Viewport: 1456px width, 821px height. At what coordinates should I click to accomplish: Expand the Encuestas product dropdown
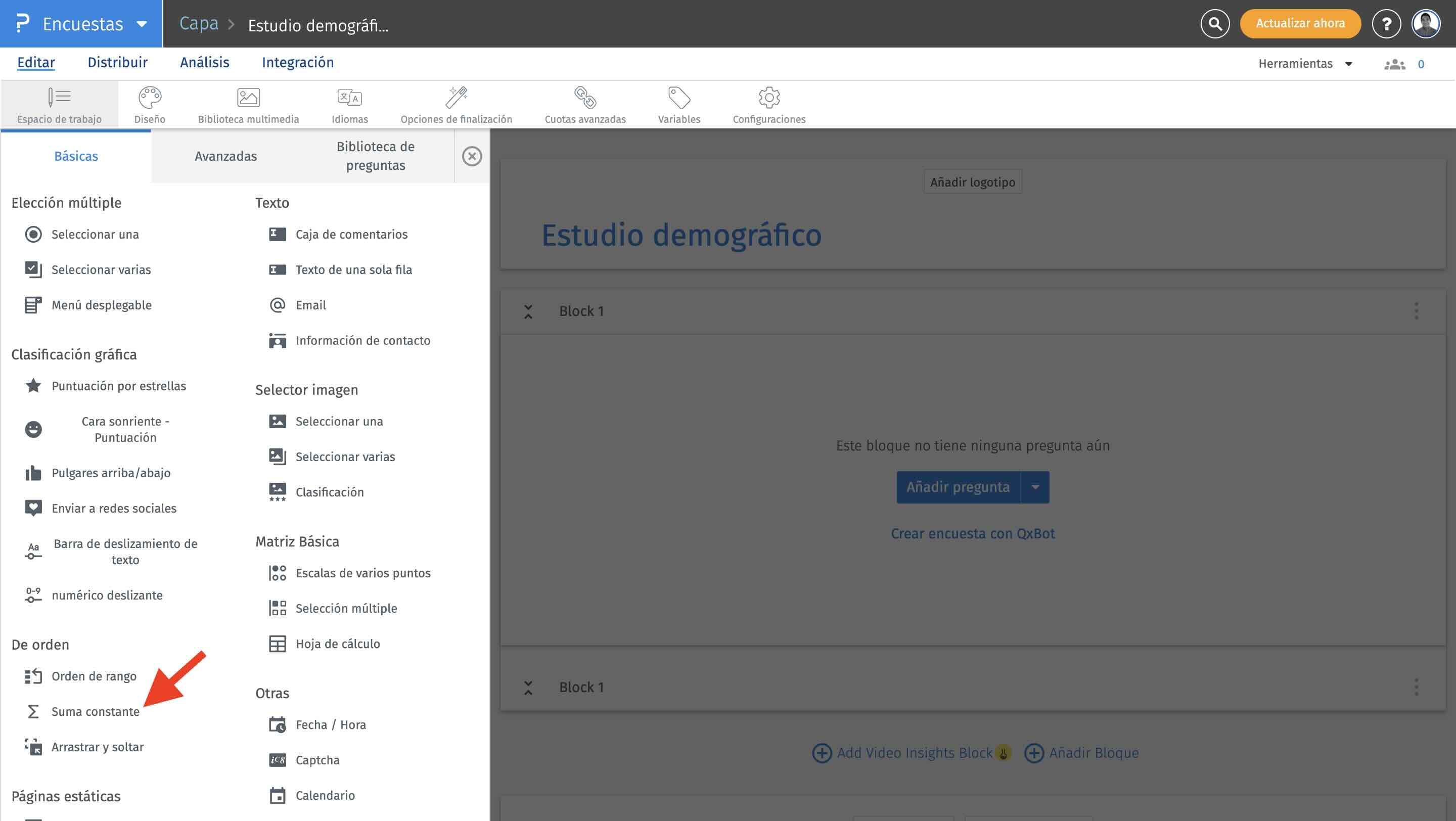pos(142,24)
